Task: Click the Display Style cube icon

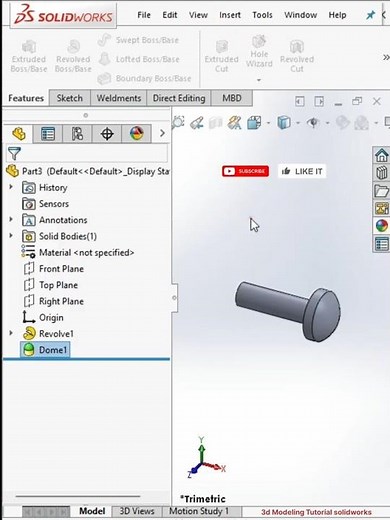Action: pyautogui.click(x=284, y=123)
